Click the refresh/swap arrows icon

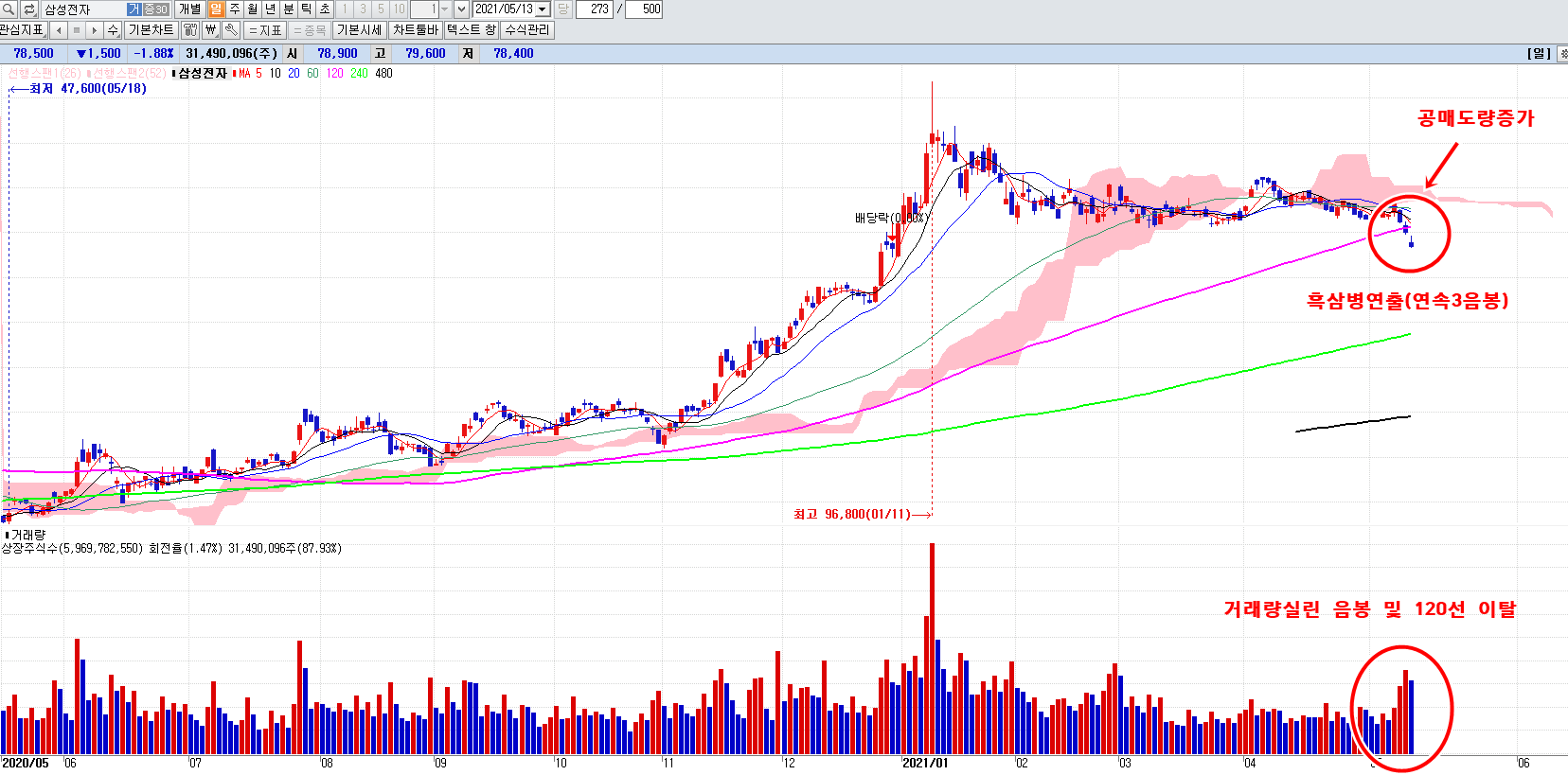(x=29, y=9)
